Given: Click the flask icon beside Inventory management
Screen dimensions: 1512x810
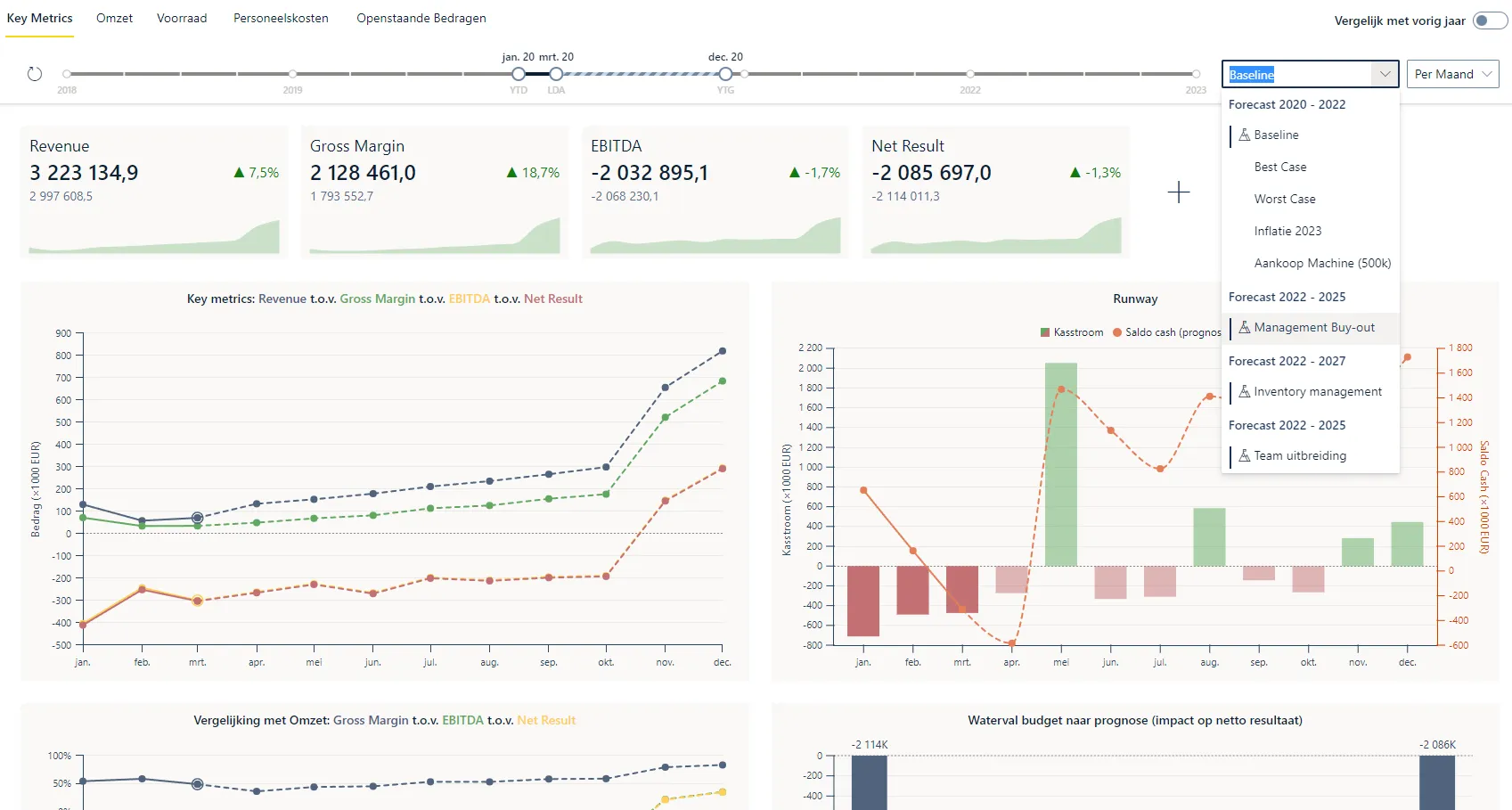Looking at the screenshot, I should click(x=1244, y=391).
